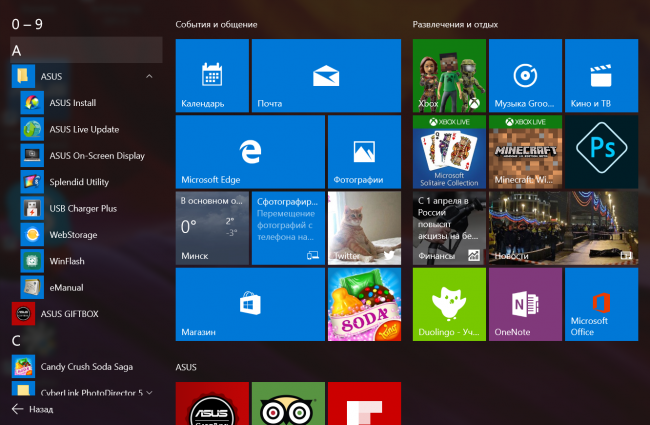The image size is (650, 425).
Task: Open the Почта mail tile
Action: tap(326, 75)
